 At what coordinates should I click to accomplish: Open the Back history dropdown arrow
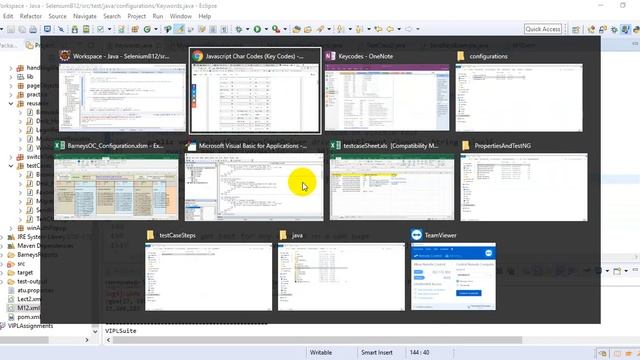coord(399,29)
